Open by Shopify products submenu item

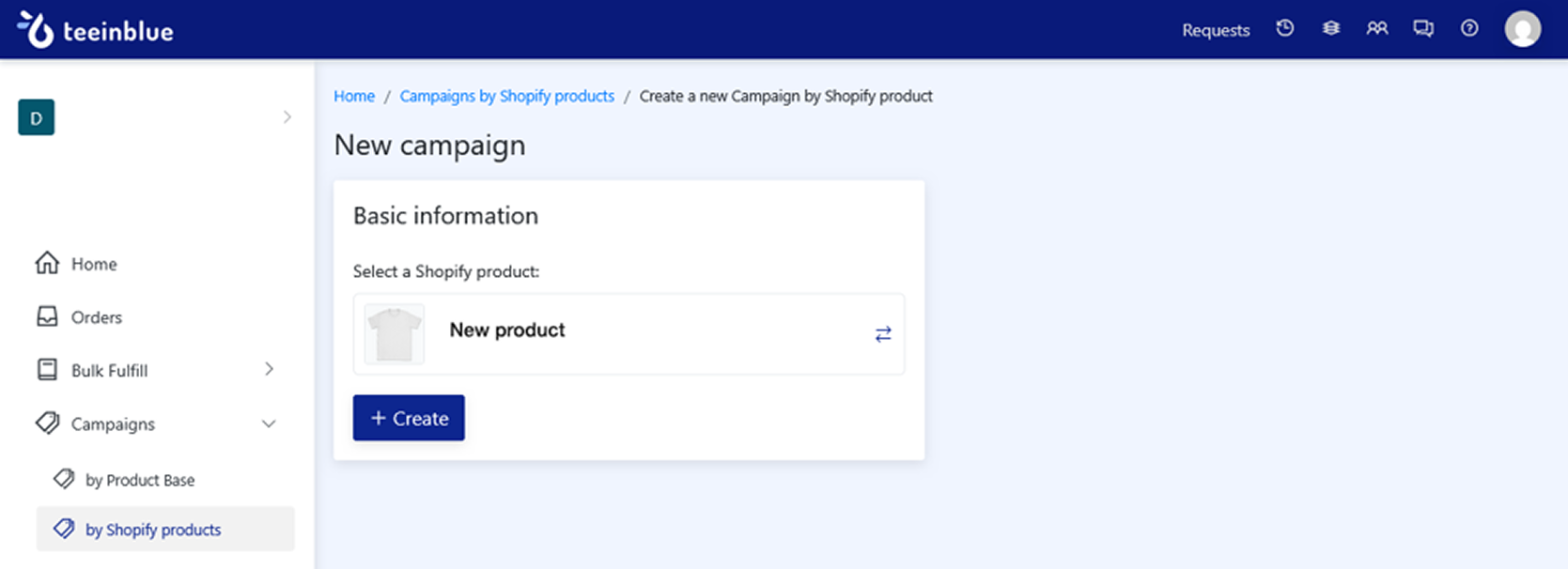pos(164,530)
